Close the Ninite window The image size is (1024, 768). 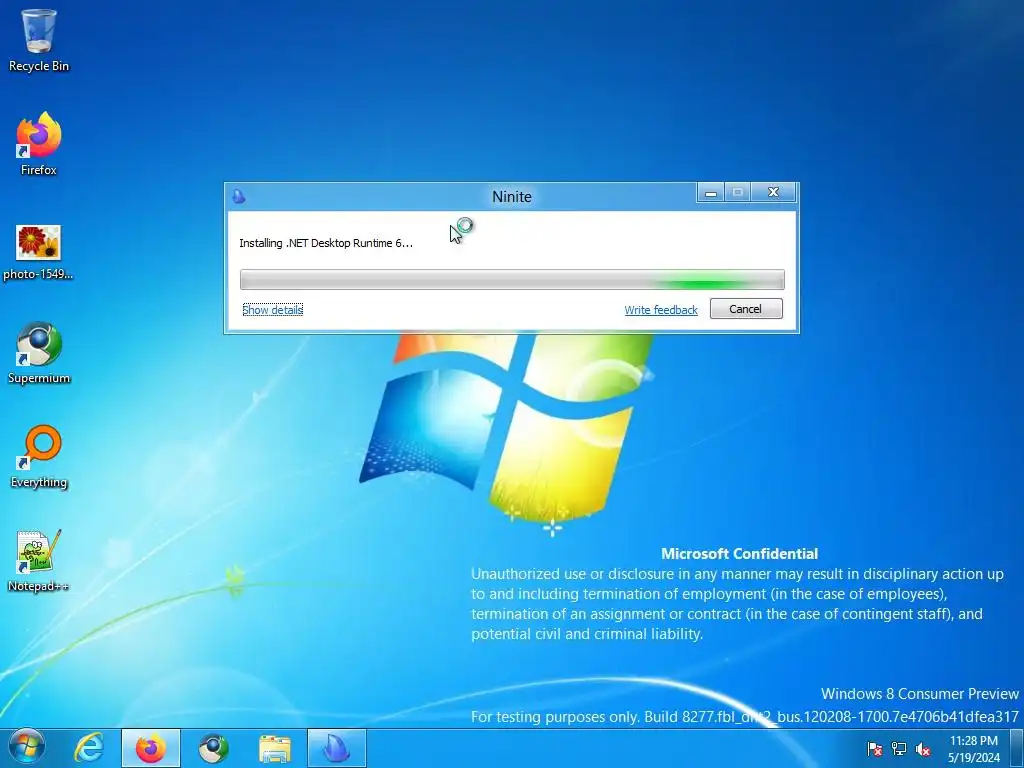click(773, 192)
